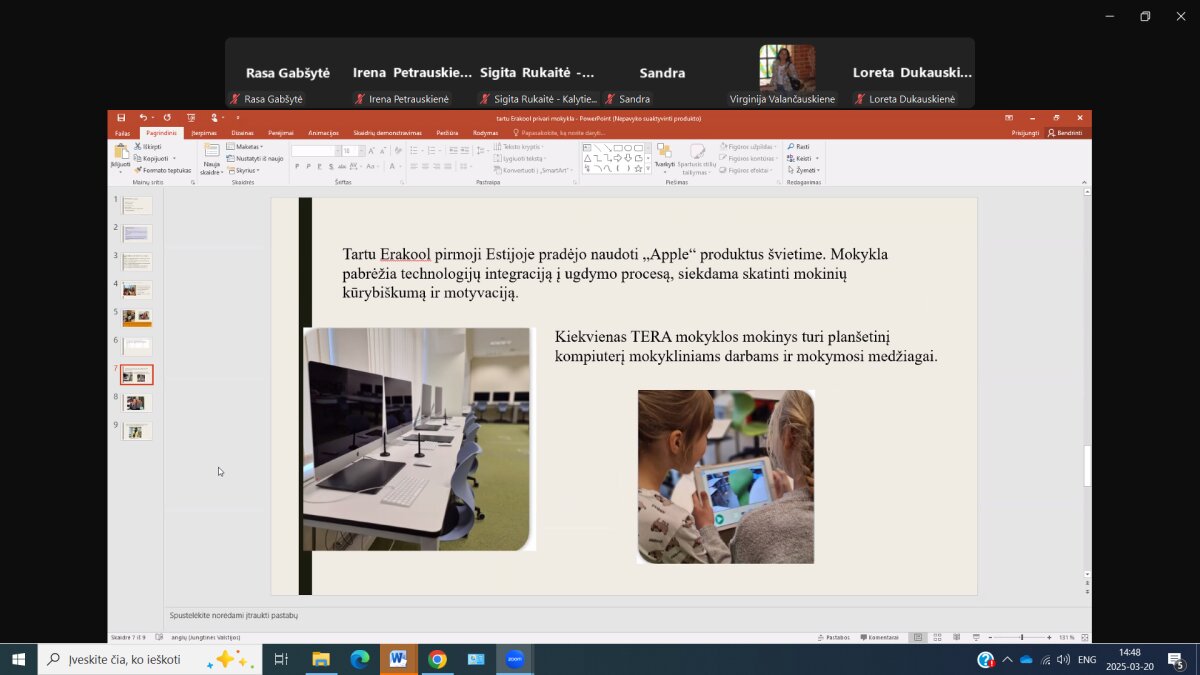Open the font size combo box

pyautogui.click(x=353, y=151)
